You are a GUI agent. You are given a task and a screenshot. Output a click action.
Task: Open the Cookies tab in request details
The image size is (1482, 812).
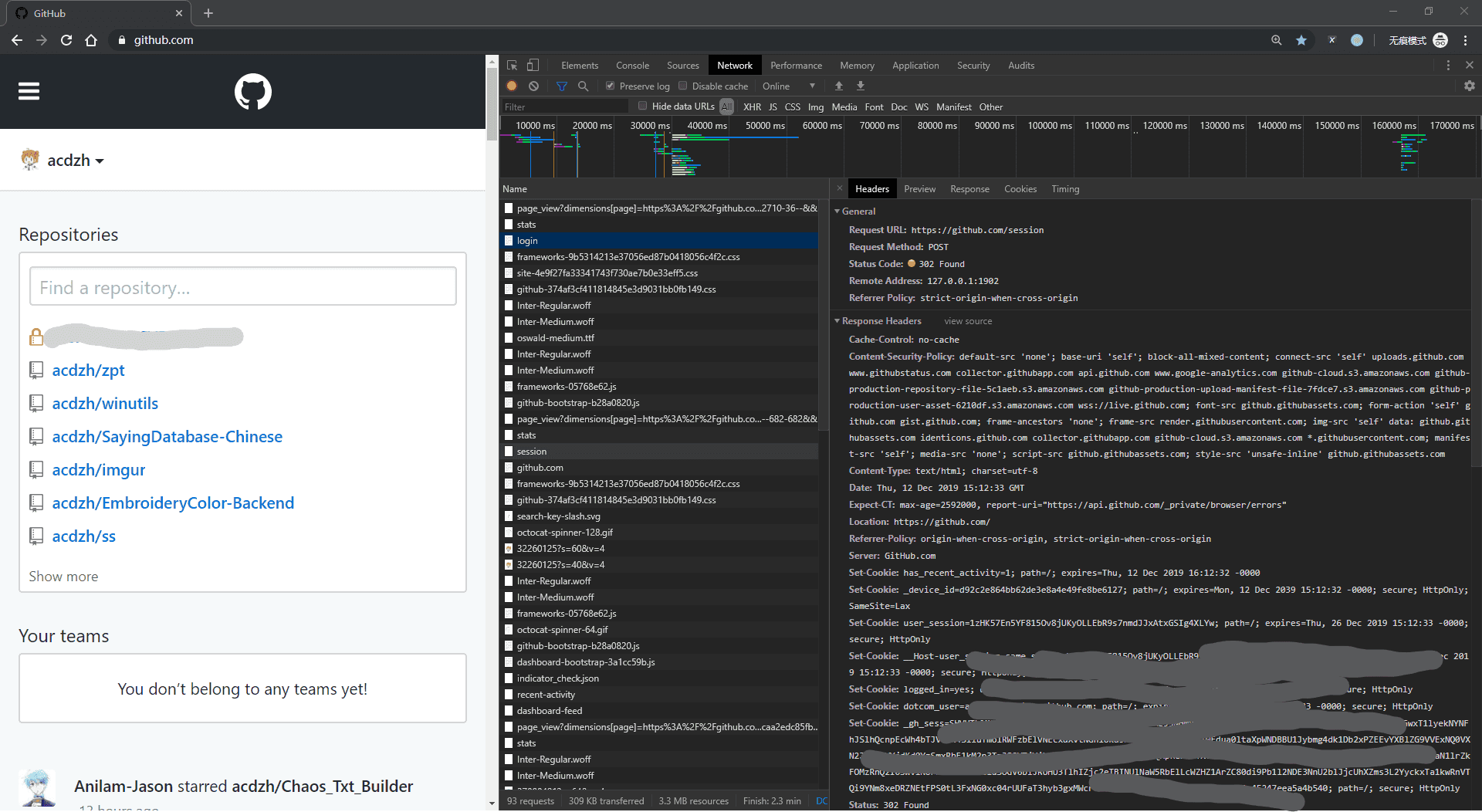tap(1020, 189)
